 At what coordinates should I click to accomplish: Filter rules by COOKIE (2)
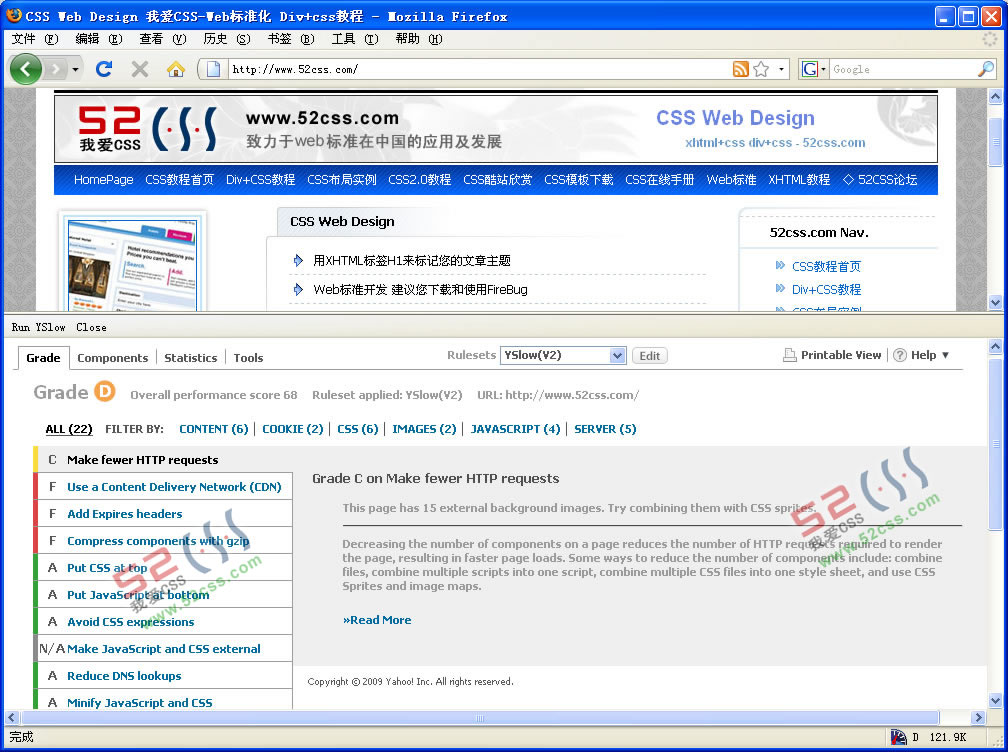(292, 429)
